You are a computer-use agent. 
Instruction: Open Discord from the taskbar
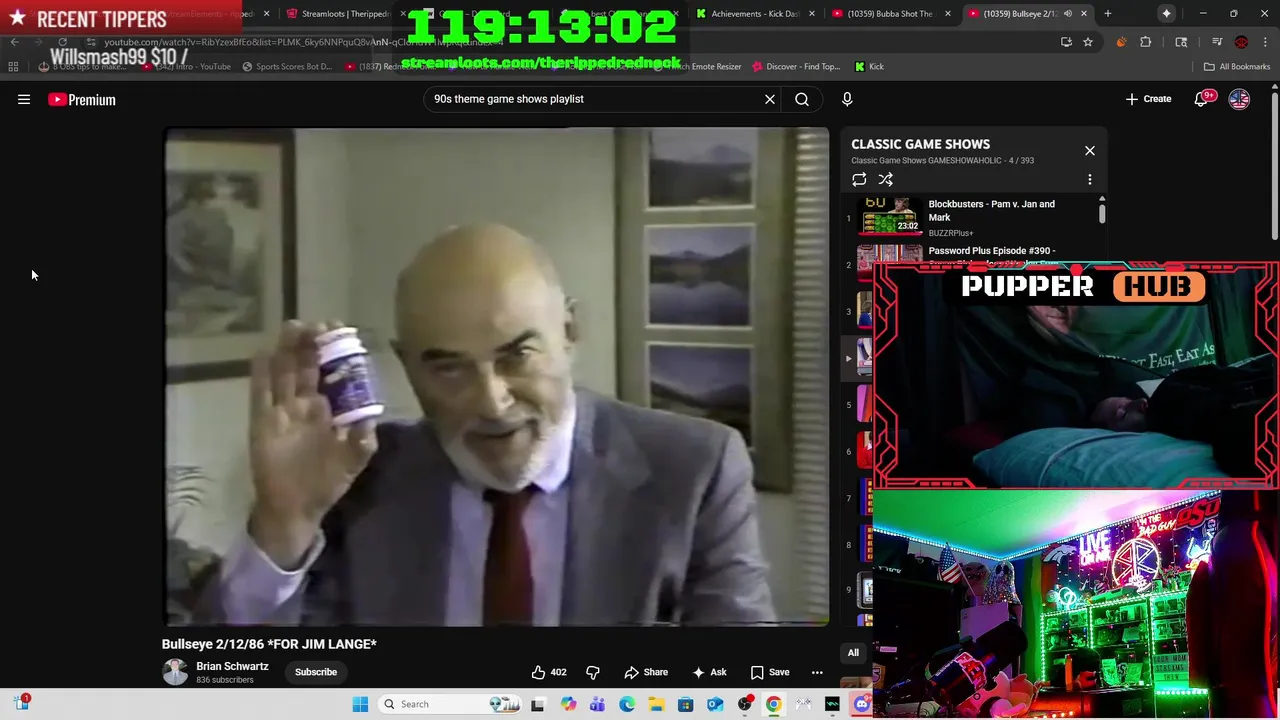(862, 704)
